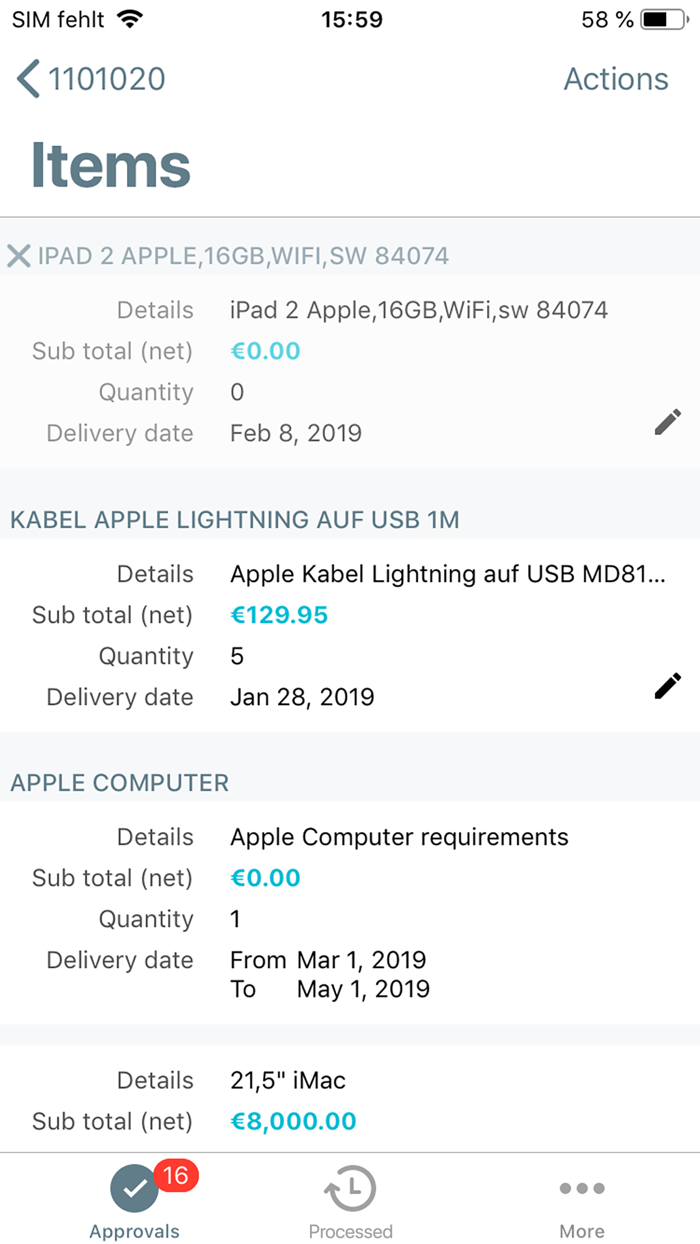Screen dimensions: 700x1244
Task: Tap the X icon on the iPad 2 item
Action: tap(18, 256)
